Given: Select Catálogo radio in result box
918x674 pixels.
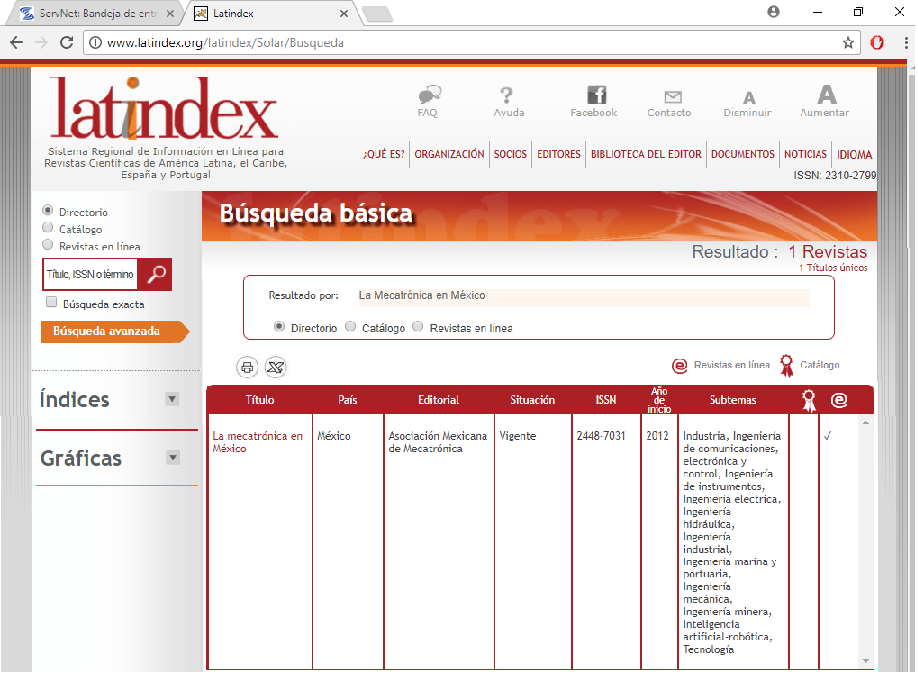Looking at the screenshot, I should [351, 327].
